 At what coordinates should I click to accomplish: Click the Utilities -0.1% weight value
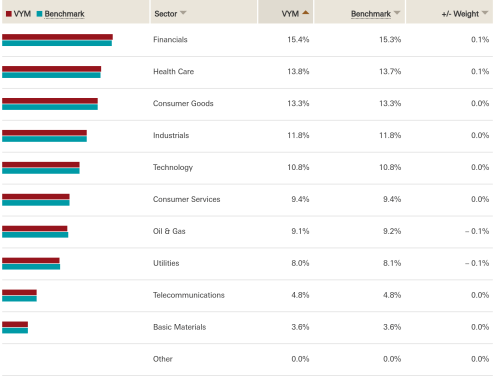coord(477,263)
